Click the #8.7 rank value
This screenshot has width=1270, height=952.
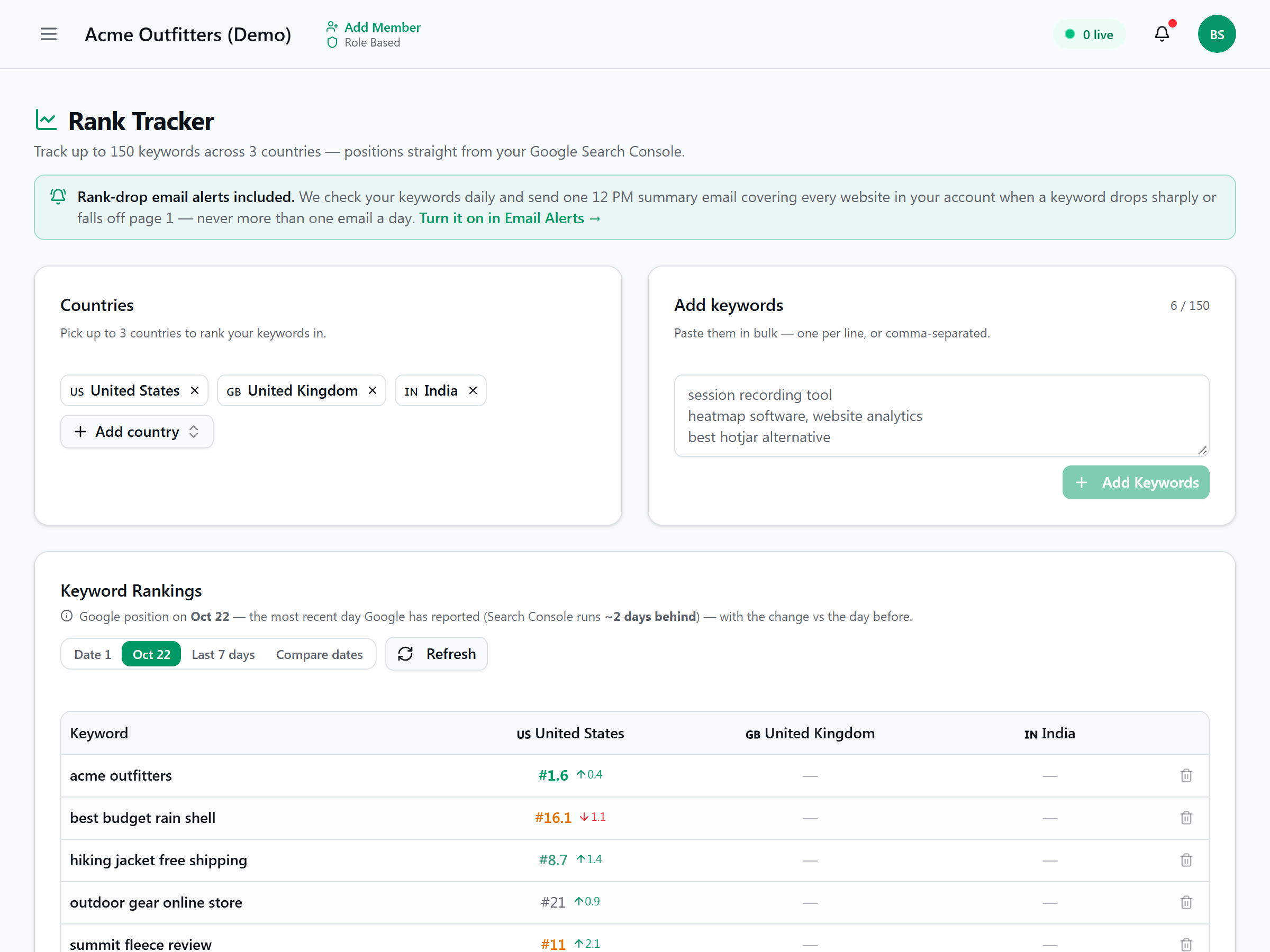[553, 859]
